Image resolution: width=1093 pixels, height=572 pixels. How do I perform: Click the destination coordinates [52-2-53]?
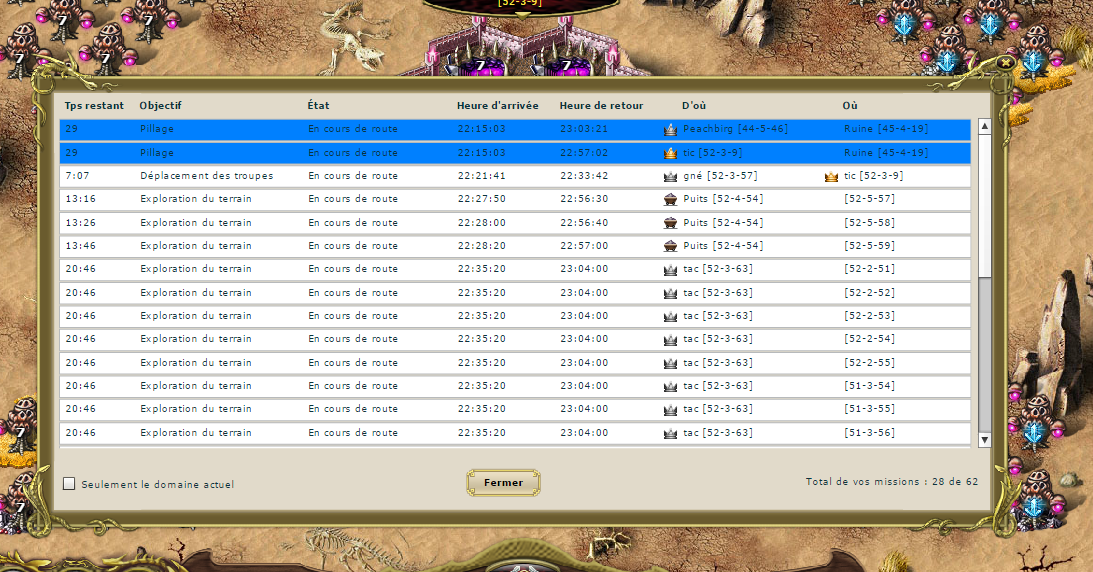click(869, 316)
